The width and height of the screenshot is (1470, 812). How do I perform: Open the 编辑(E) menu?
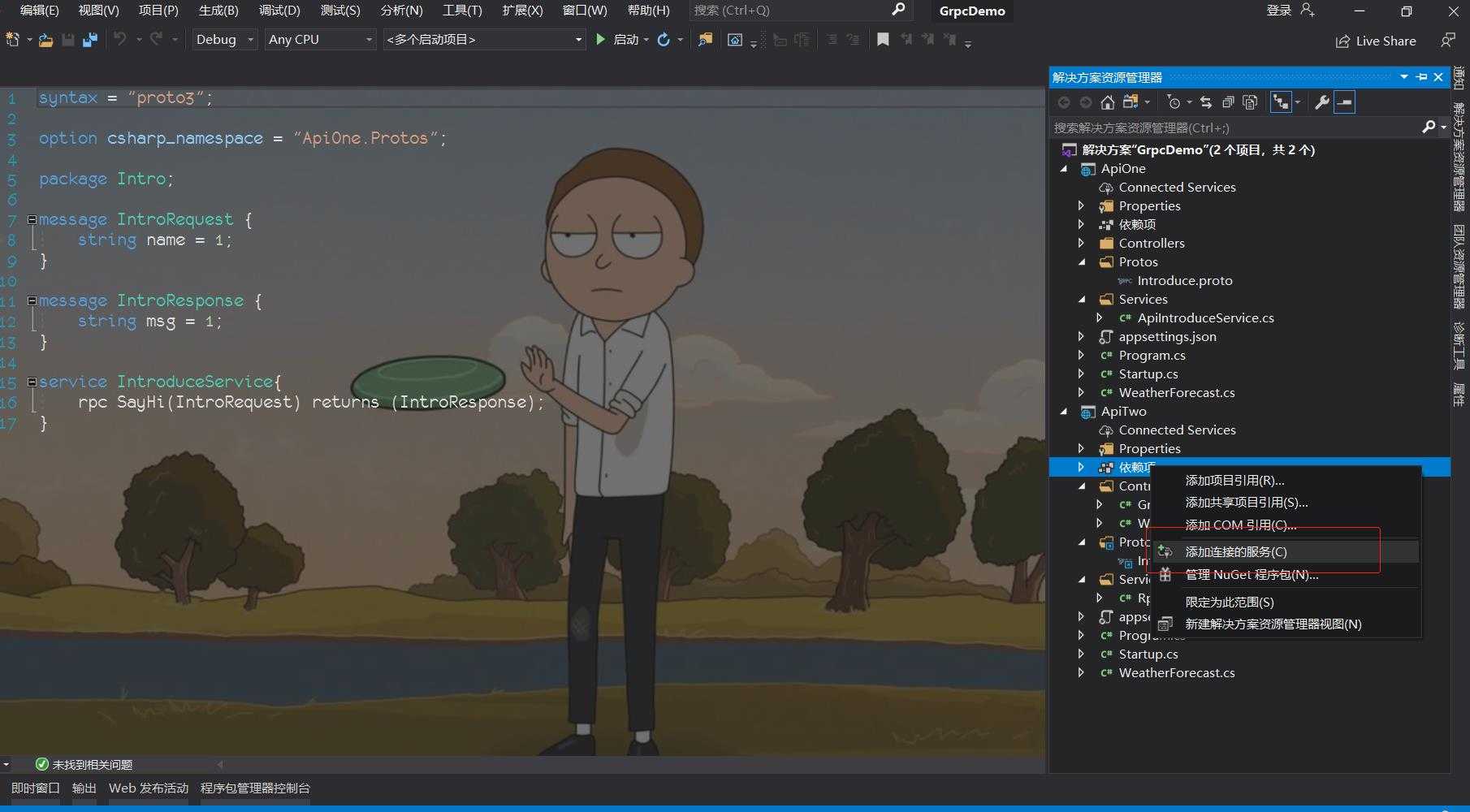point(39,11)
